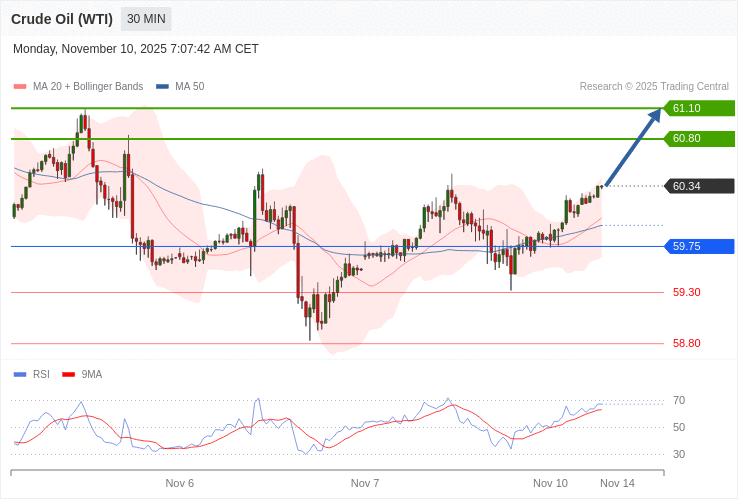Click the 9MA red legend swatch
The width and height of the screenshot is (738, 500).
(69, 375)
